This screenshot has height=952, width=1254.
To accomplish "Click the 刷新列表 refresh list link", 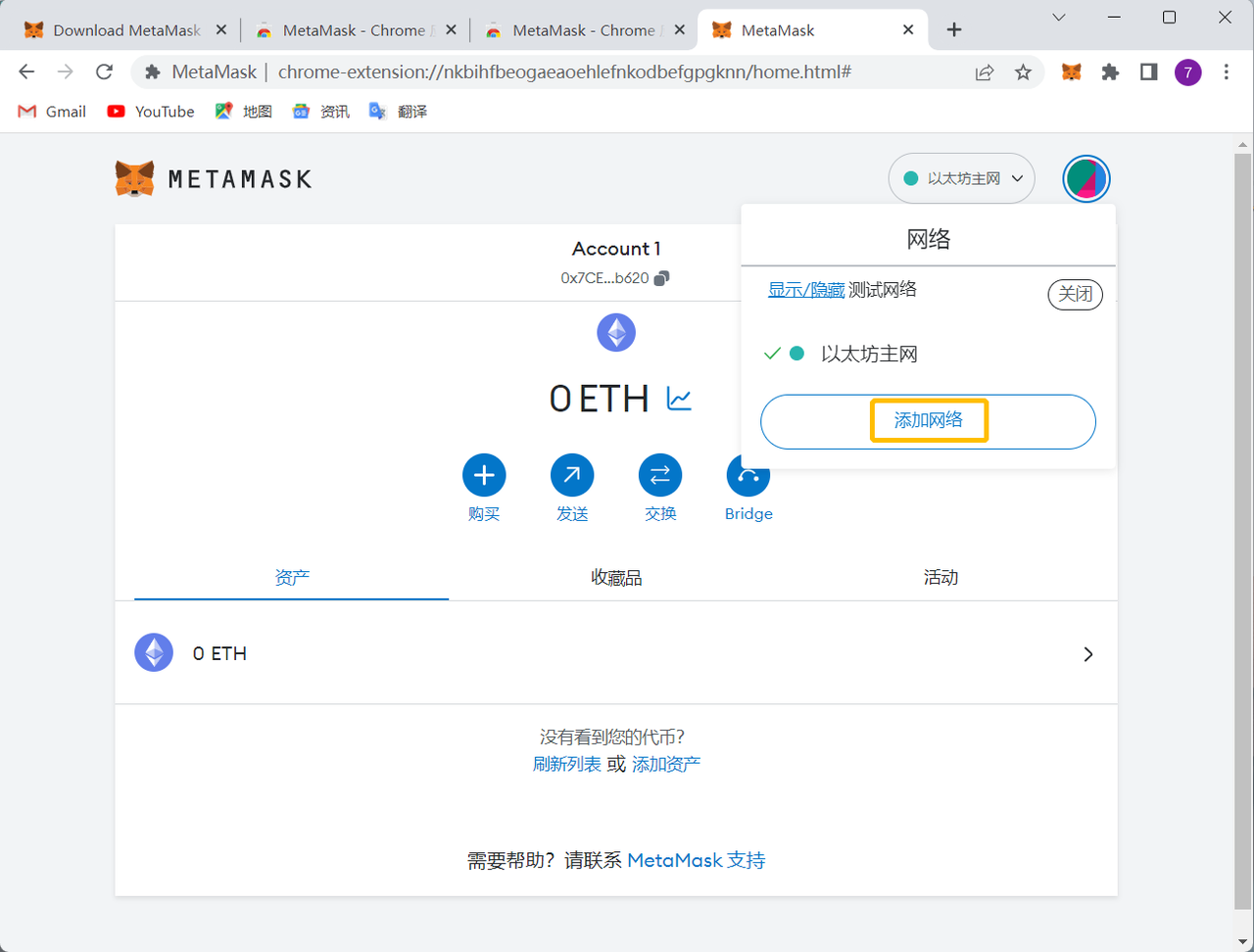I will click(567, 764).
